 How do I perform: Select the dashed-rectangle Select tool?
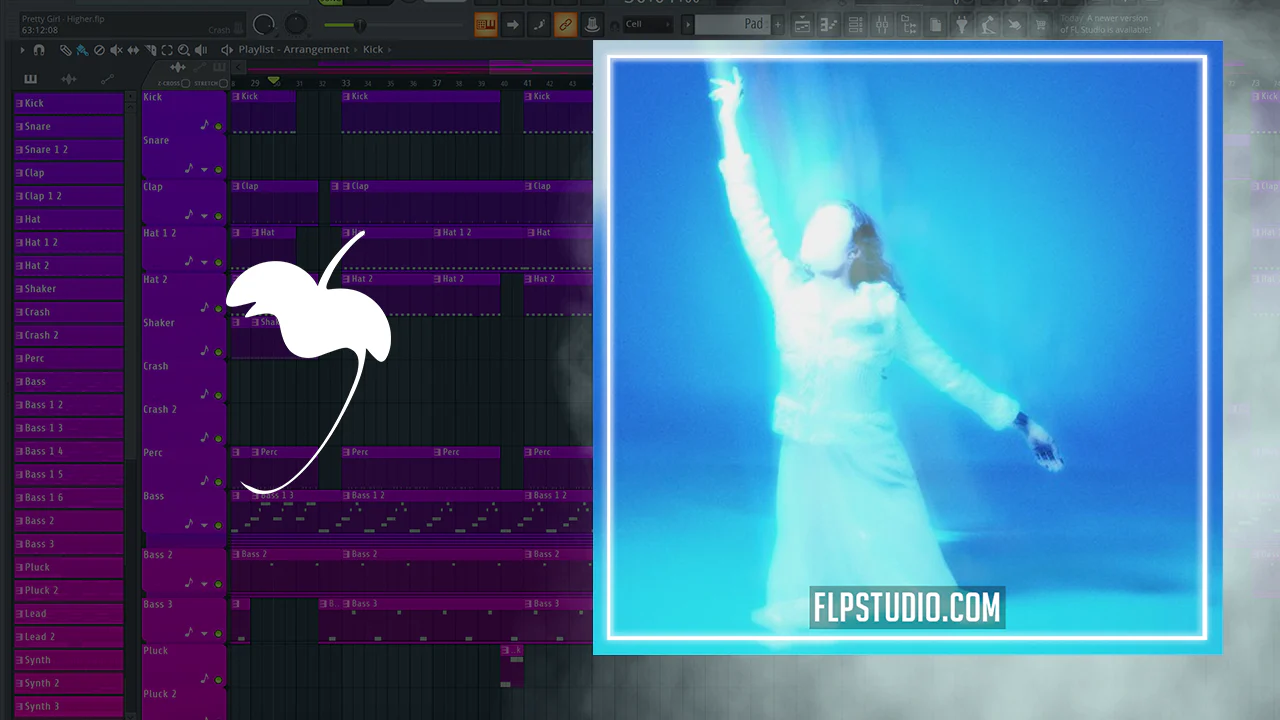pyautogui.click(x=167, y=50)
